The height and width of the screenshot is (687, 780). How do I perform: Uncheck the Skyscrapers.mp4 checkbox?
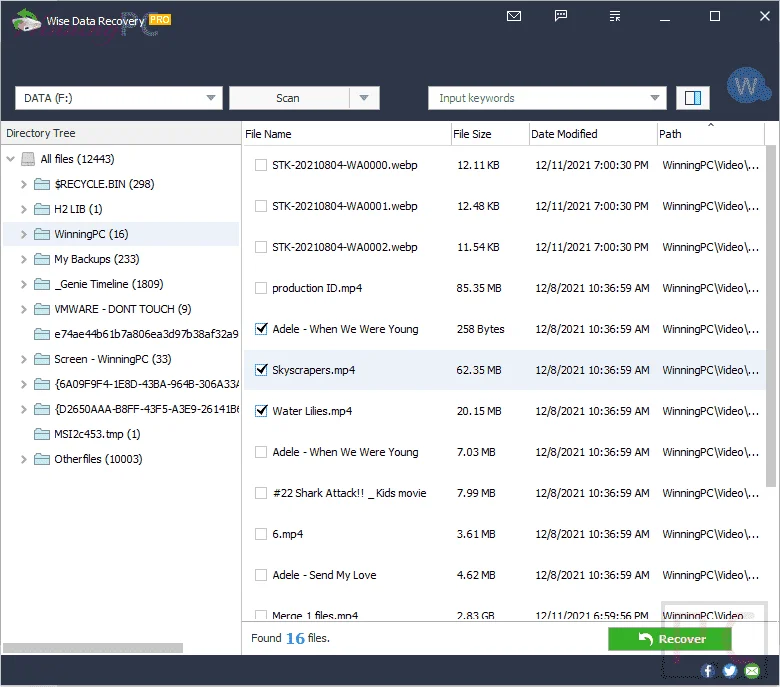(x=261, y=370)
